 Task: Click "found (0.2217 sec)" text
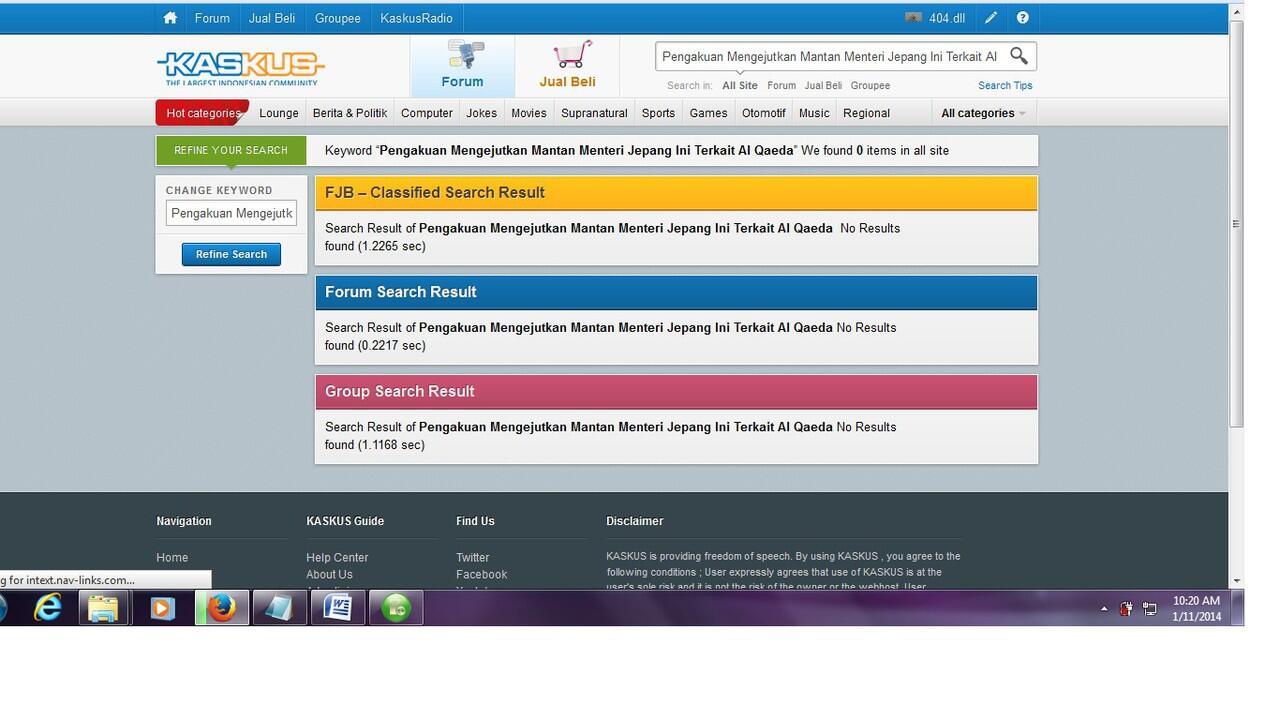tap(375, 346)
